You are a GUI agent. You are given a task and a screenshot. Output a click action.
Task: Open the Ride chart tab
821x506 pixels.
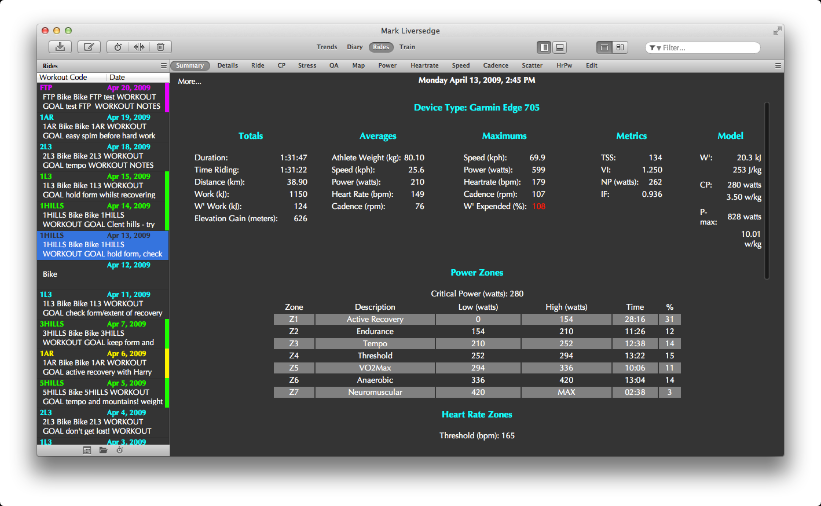tap(258, 66)
